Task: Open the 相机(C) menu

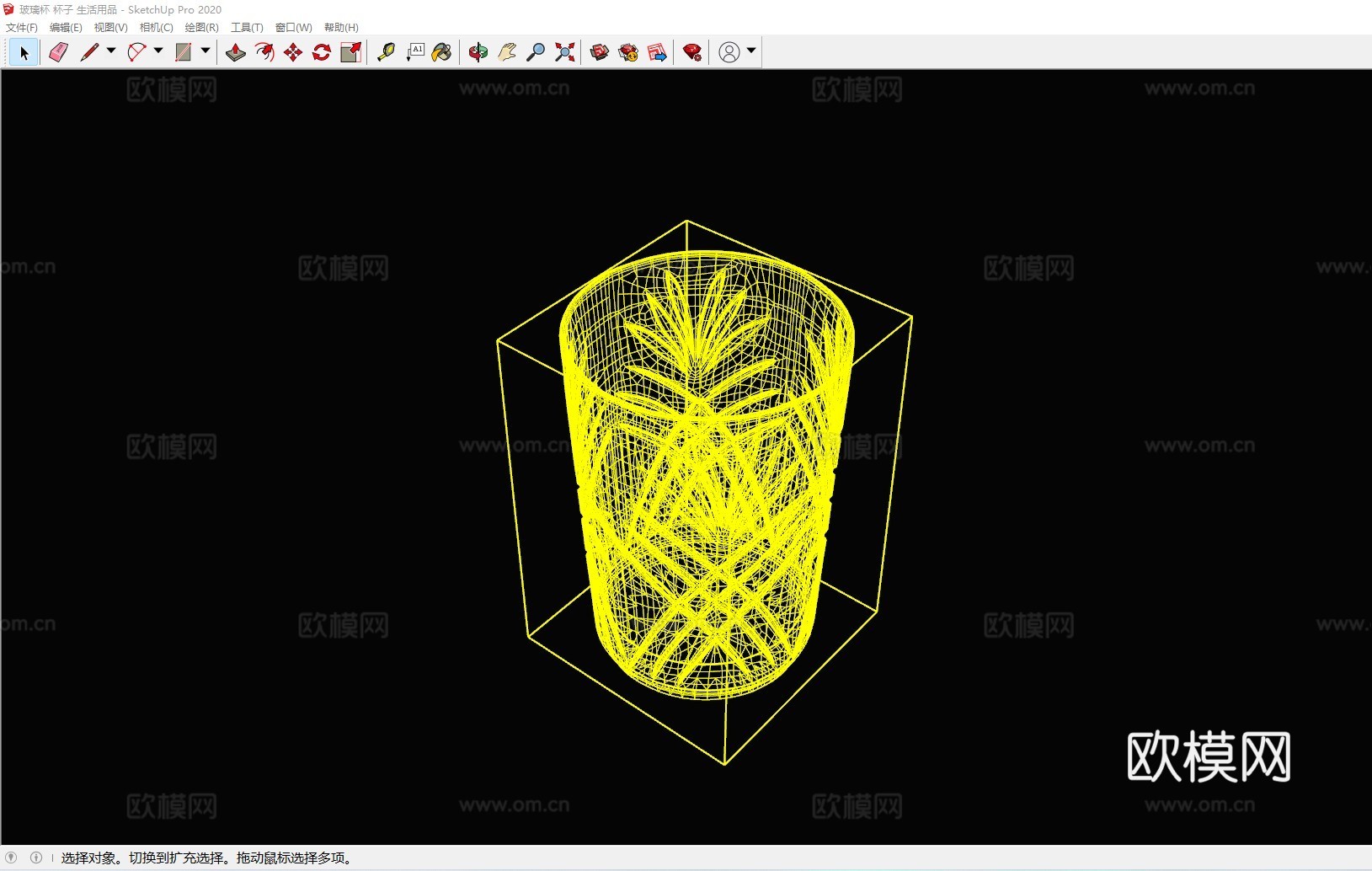Action: (x=156, y=28)
